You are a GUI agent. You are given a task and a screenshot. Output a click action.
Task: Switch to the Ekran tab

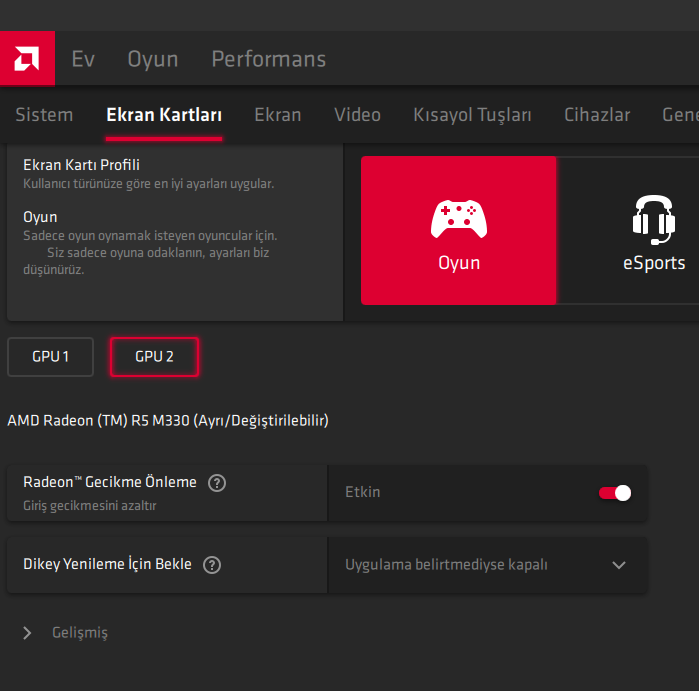(x=278, y=115)
